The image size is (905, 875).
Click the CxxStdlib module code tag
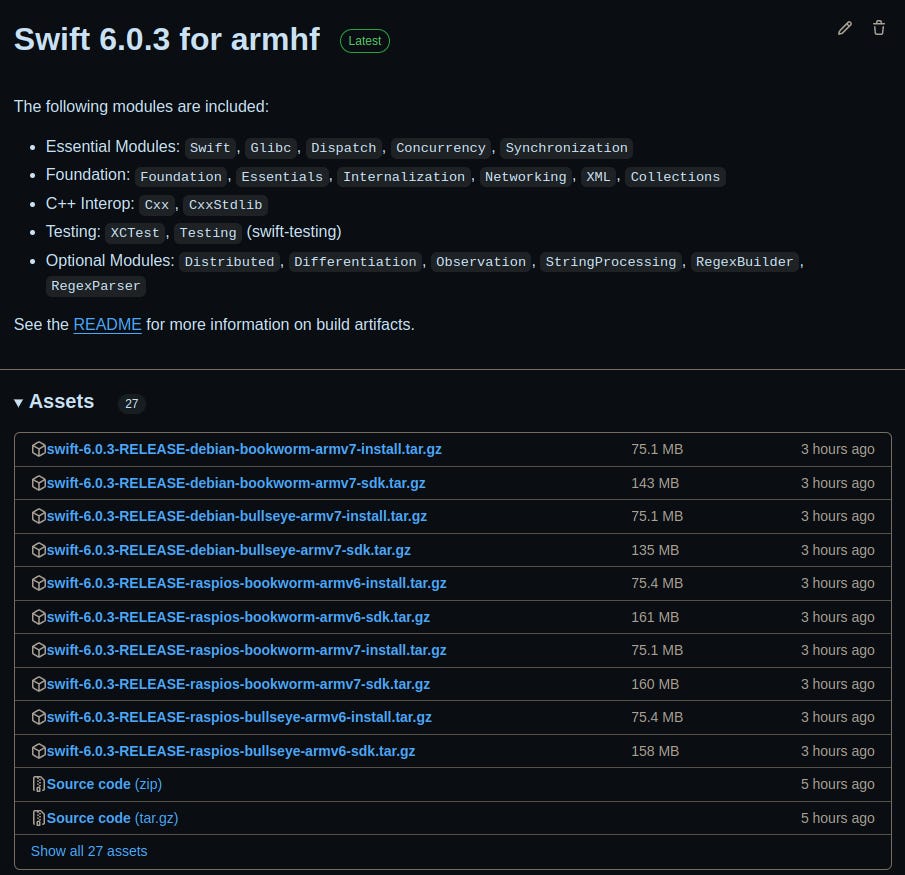(x=226, y=205)
